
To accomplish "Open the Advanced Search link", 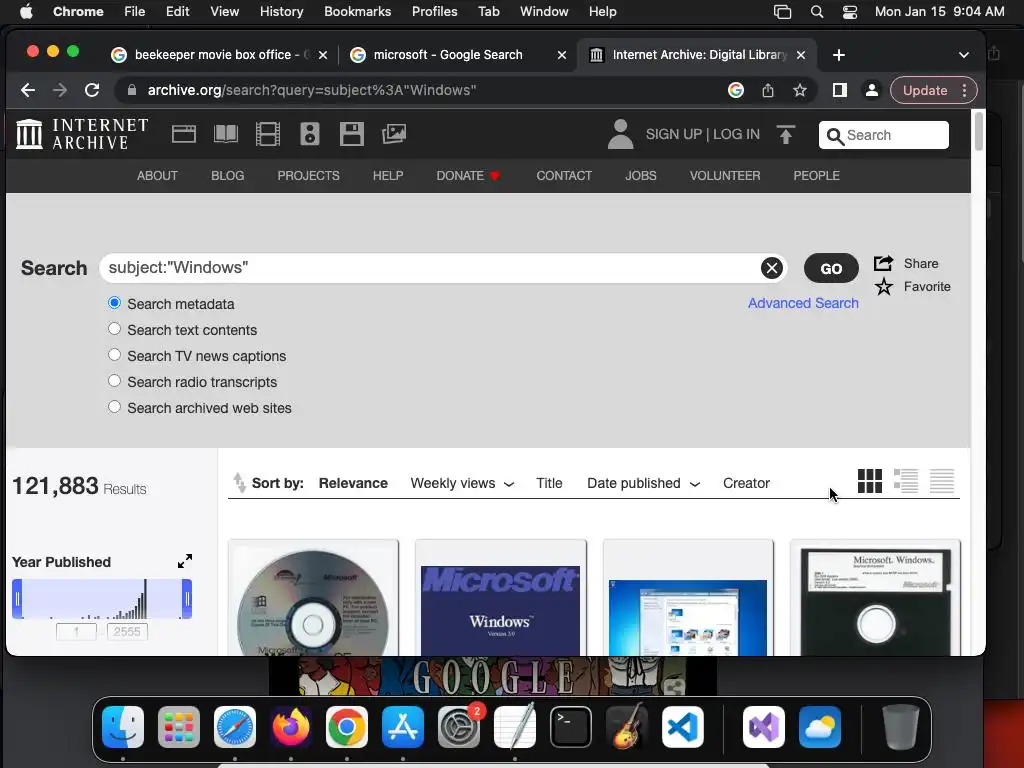I will (803, 303).
